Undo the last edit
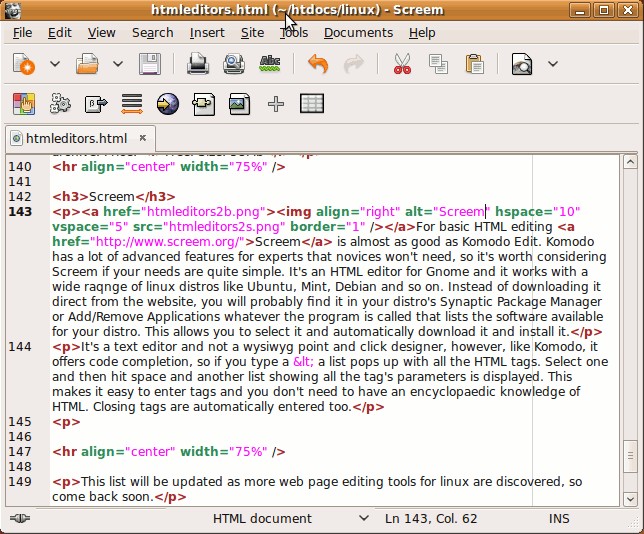644x534 pixels. point(318,65)
